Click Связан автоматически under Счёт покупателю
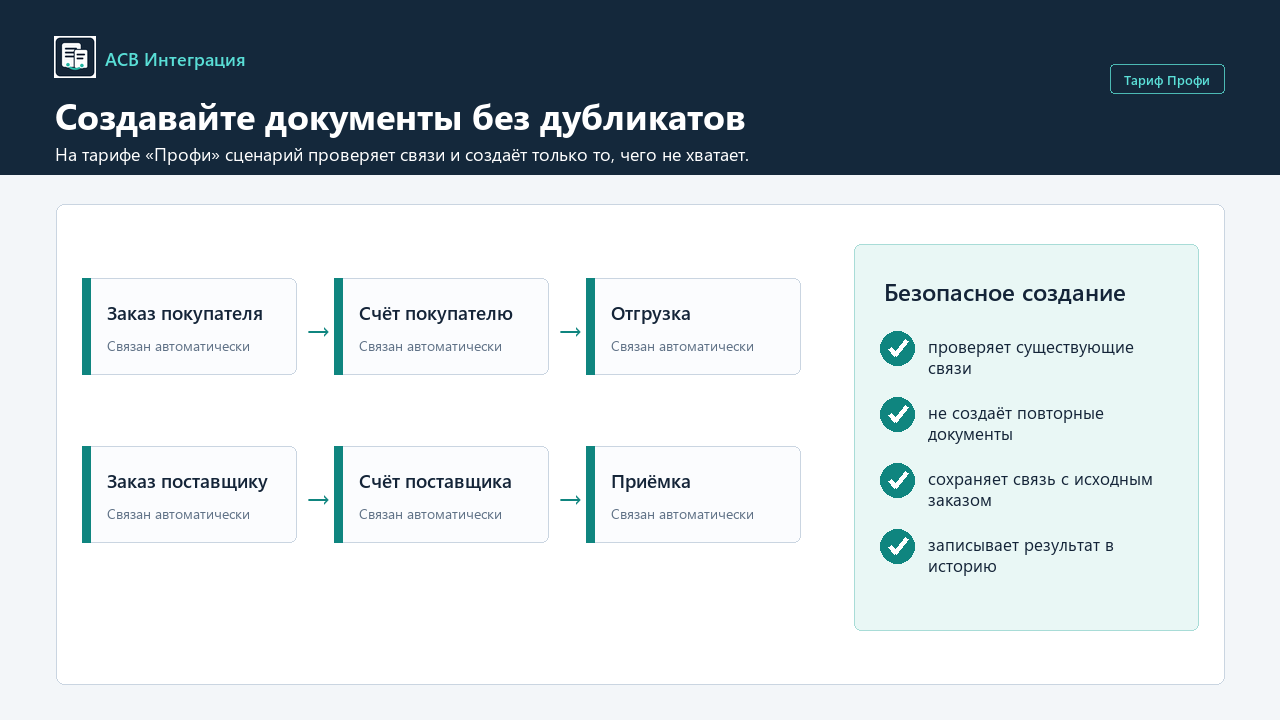 coord(430,346)
